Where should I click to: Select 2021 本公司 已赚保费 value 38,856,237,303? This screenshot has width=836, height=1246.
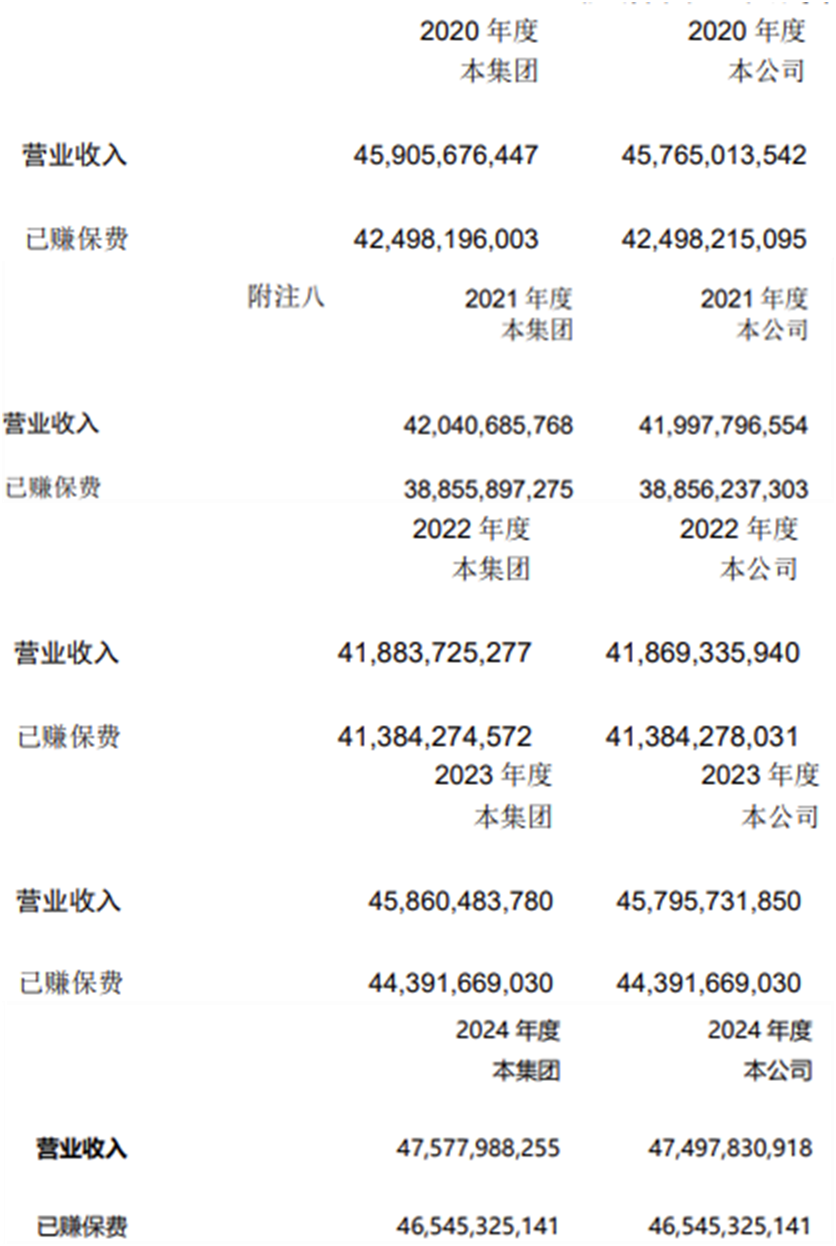(723, 489)
